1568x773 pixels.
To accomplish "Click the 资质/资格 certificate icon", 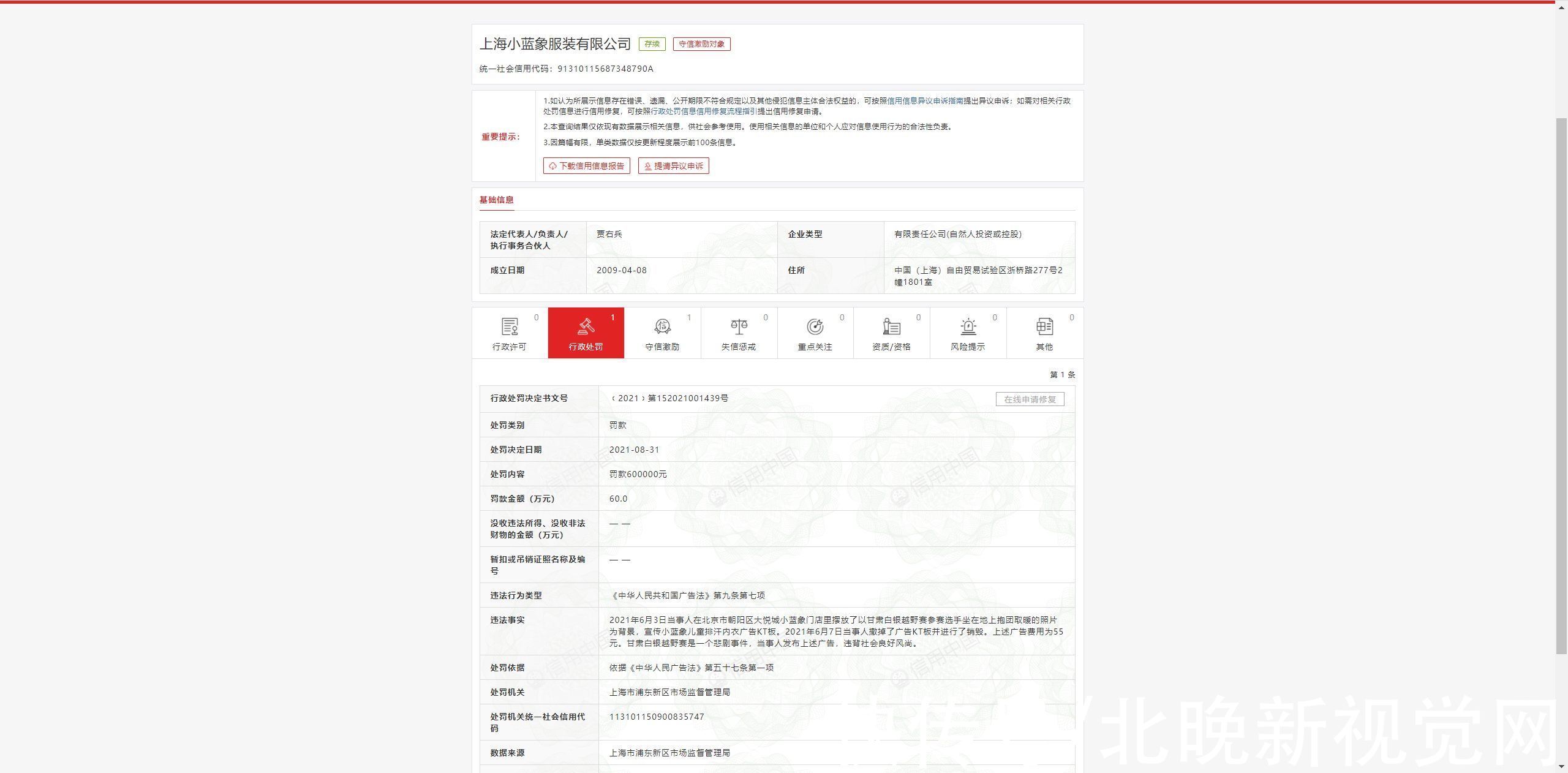I will click(892, 326).
